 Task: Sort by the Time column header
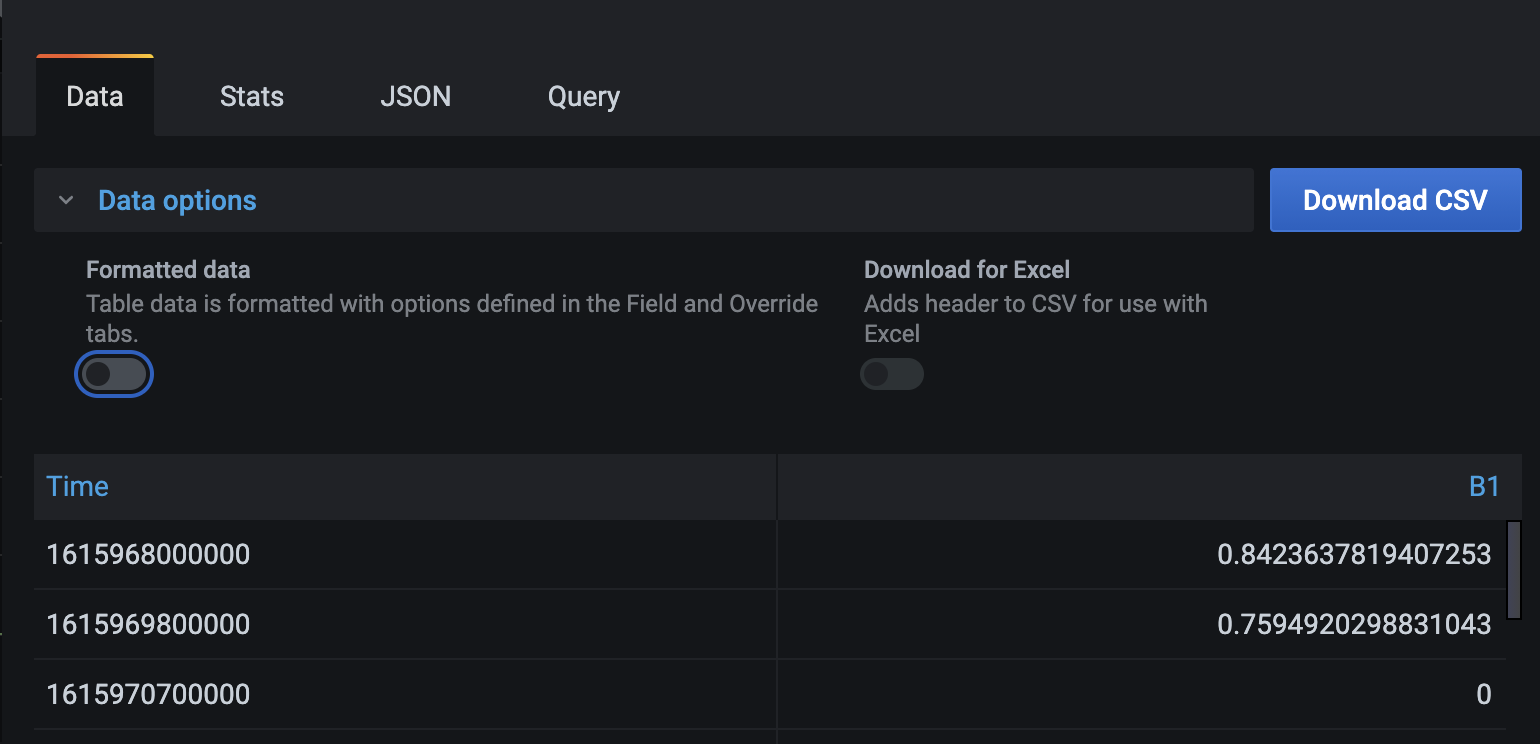[x=77, y=486]
